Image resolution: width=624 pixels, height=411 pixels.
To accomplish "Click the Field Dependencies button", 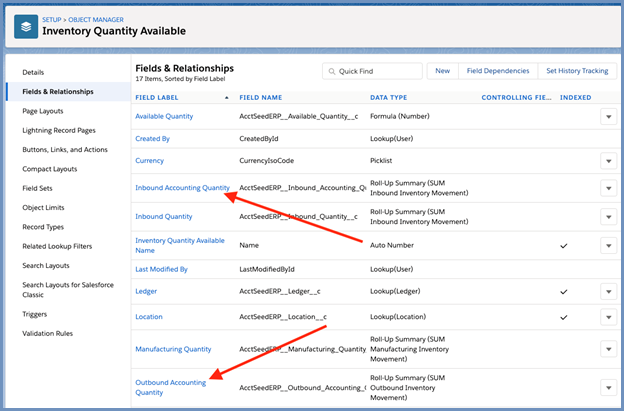I will (498, 71).
